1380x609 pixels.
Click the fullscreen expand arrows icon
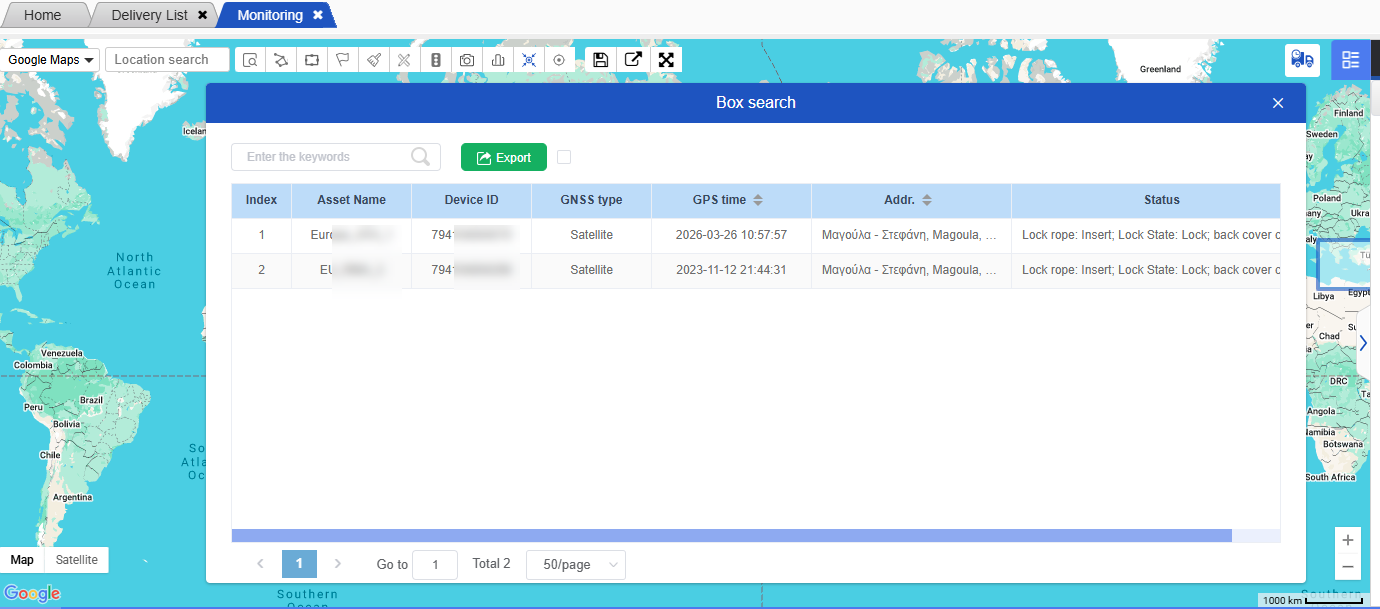point(666,60)
